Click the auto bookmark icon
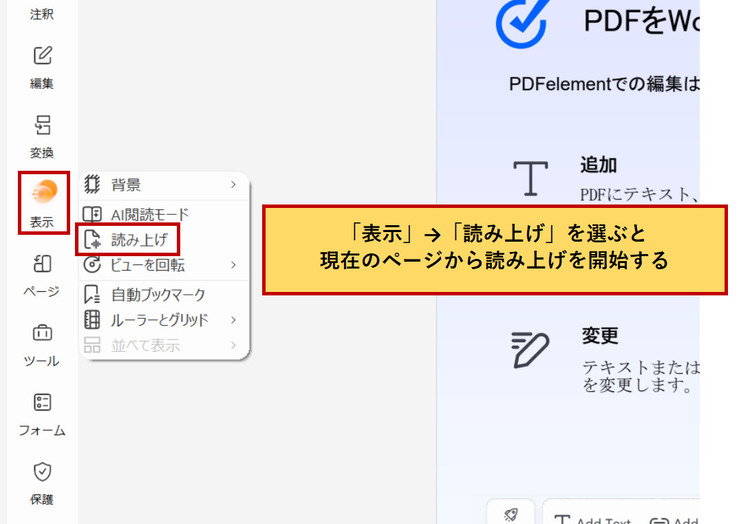This screenshot has height=524, width=750. (92, 295)
